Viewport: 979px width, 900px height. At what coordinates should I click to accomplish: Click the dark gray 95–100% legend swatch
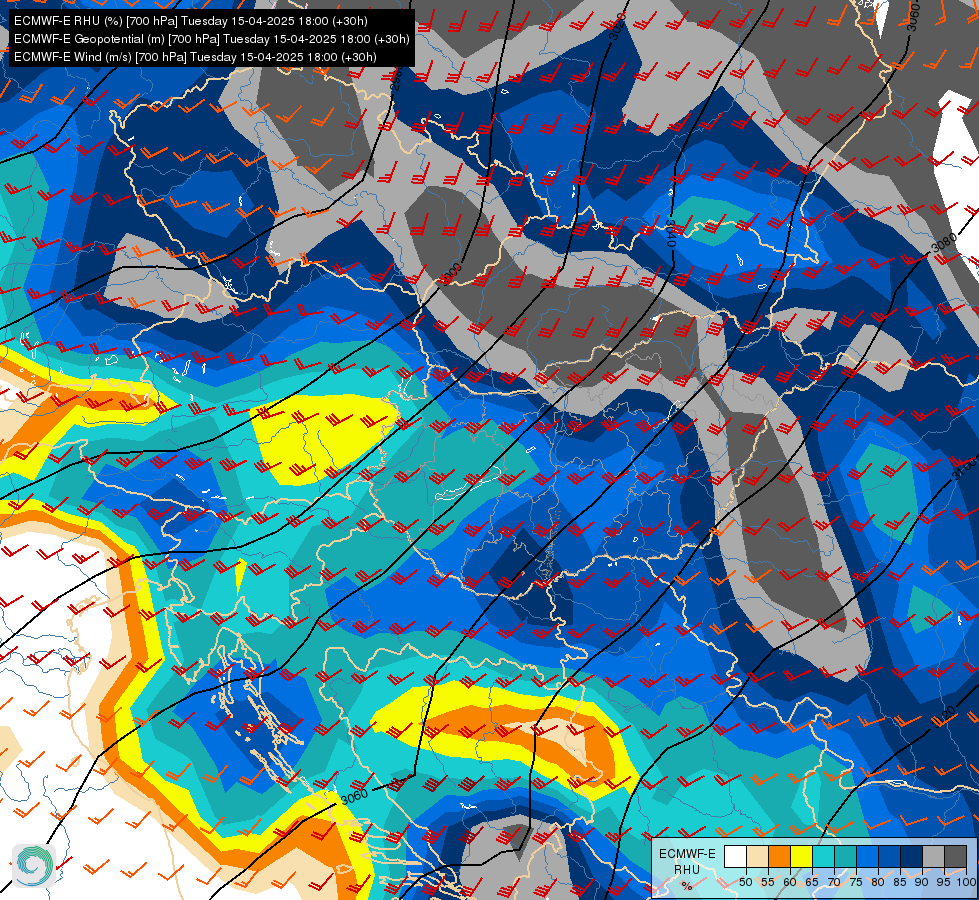pos(955,856)
